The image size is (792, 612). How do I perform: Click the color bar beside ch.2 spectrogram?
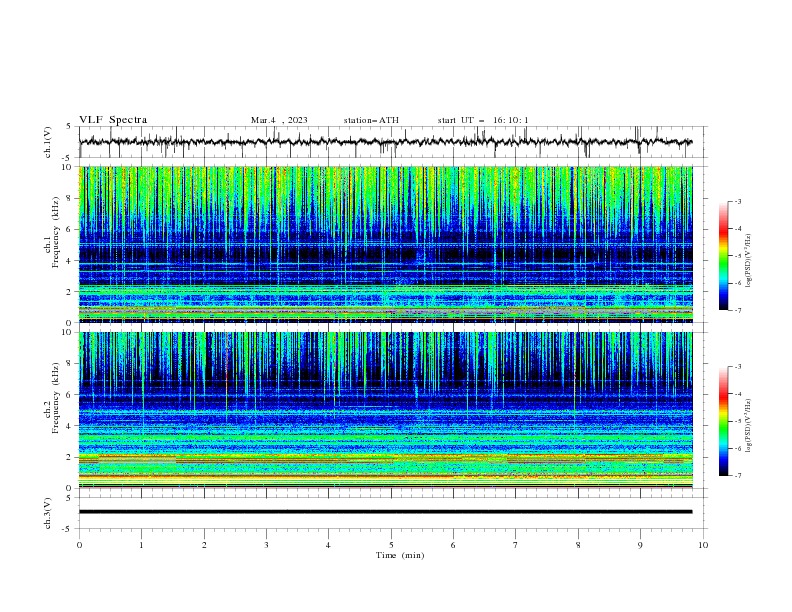[x=724, y=421]
